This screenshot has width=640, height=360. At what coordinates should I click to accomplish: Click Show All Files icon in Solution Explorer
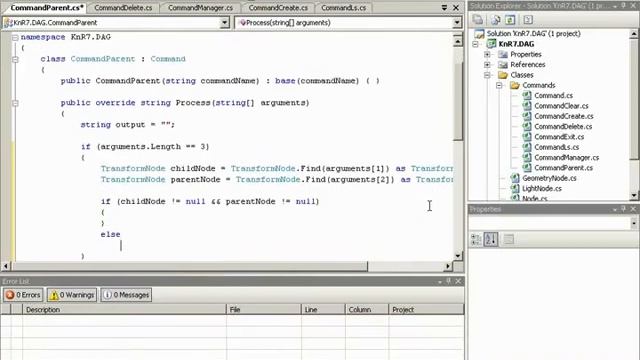point(496,20)
